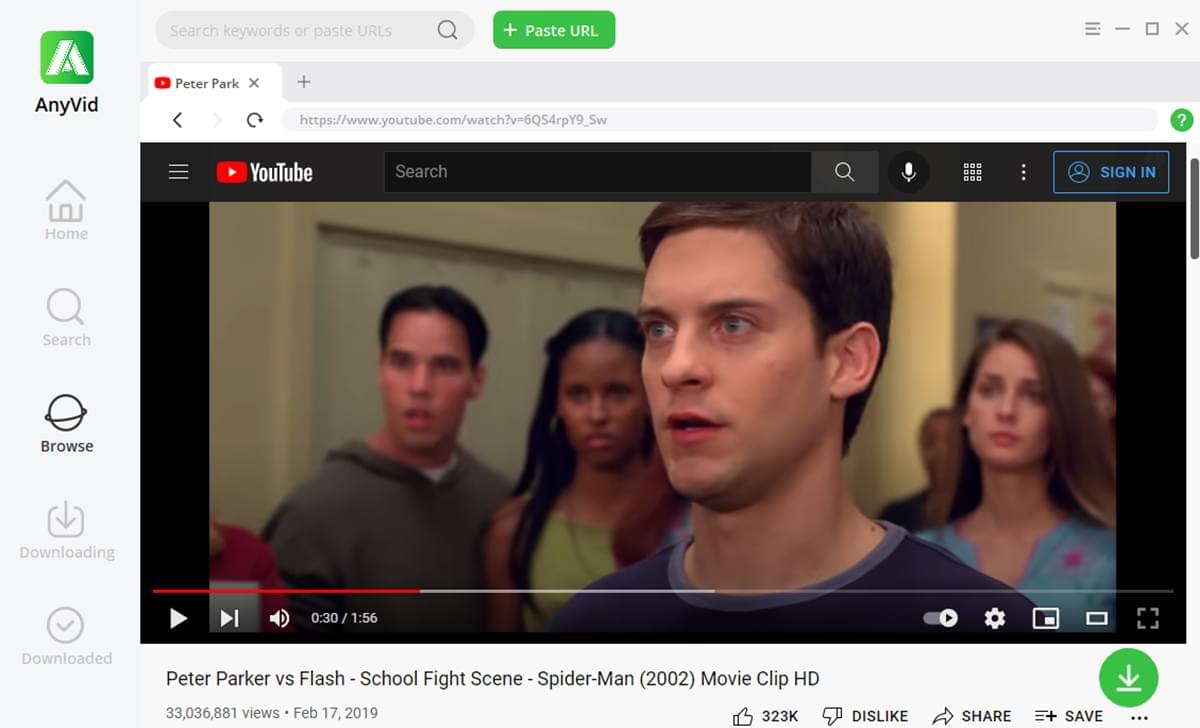This screenshot has width=1200, height=728.
Task: Enable miniplayer mode
Action: (1045, 618)
